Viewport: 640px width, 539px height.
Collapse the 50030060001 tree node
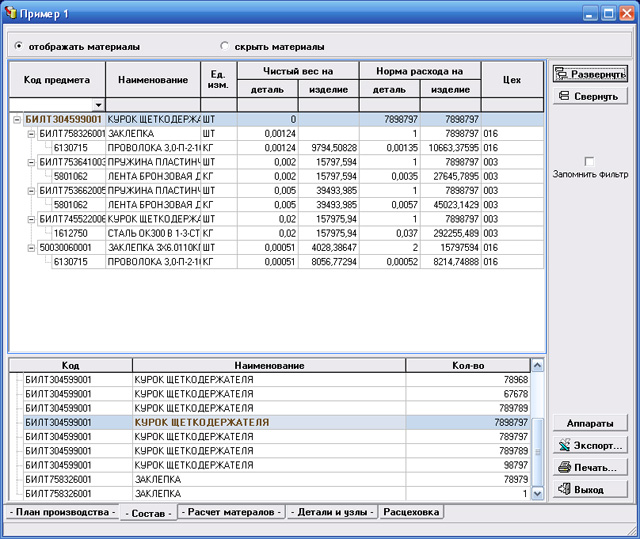30,245
